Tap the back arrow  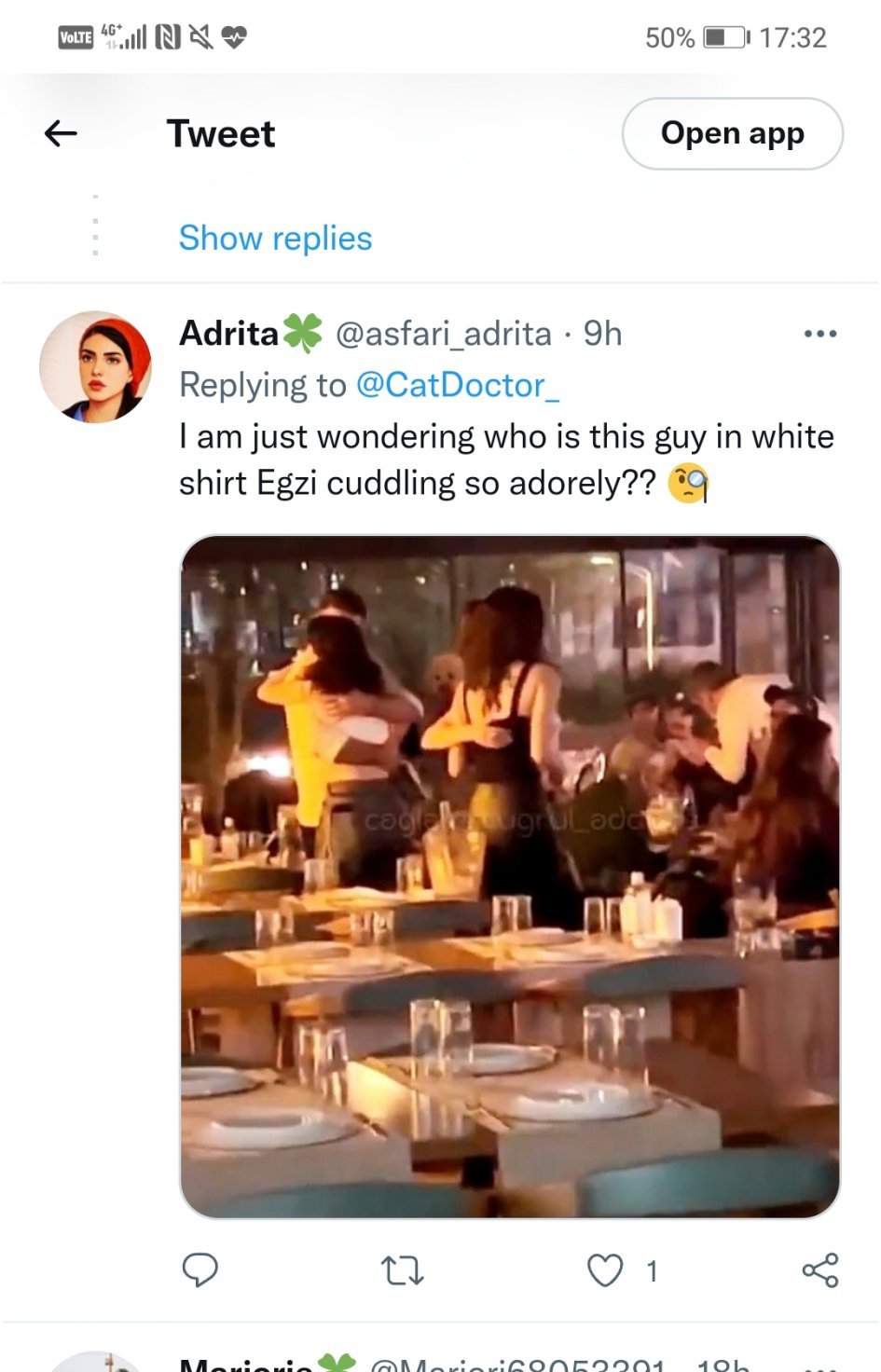(61, 133)
